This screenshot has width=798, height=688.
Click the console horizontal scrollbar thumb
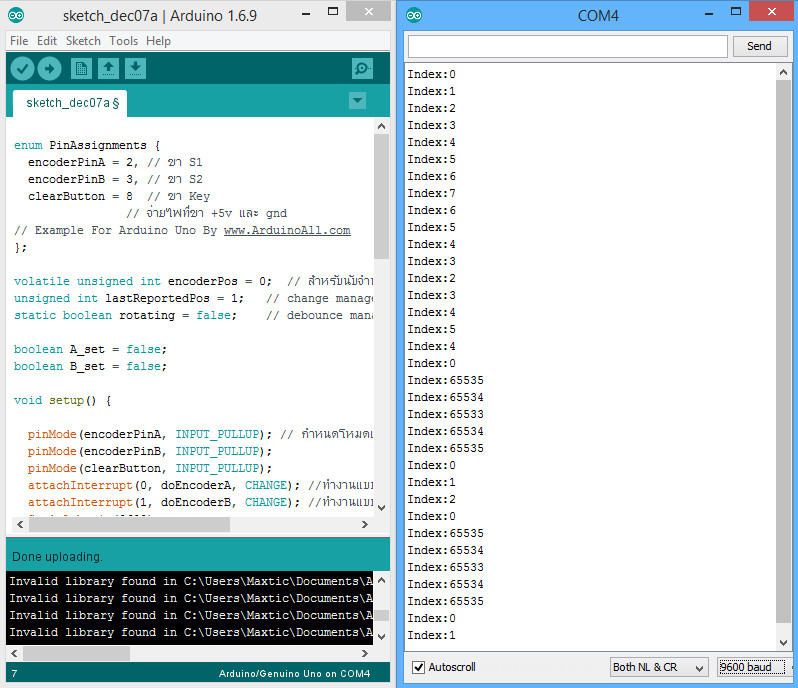click(x=76, y=653)
